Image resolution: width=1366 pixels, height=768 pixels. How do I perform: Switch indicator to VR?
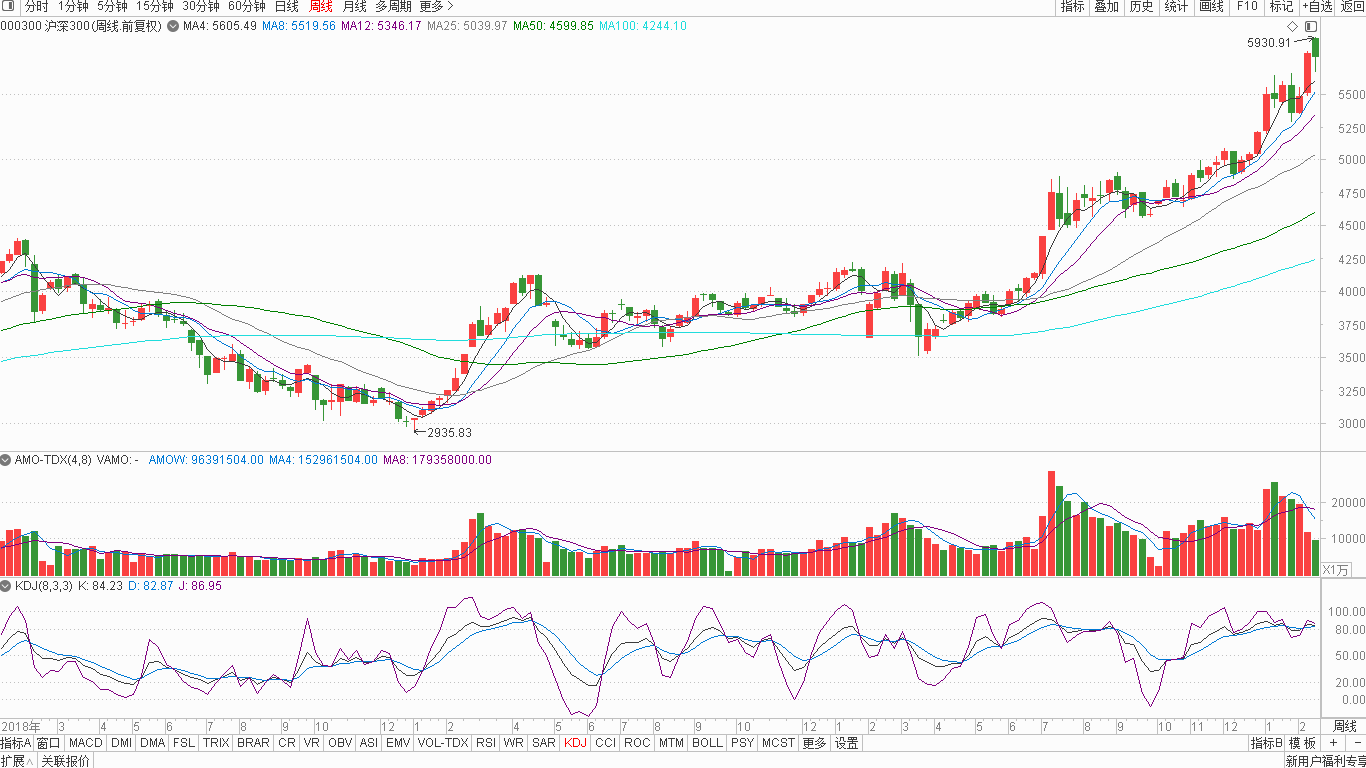coord(312,743)
